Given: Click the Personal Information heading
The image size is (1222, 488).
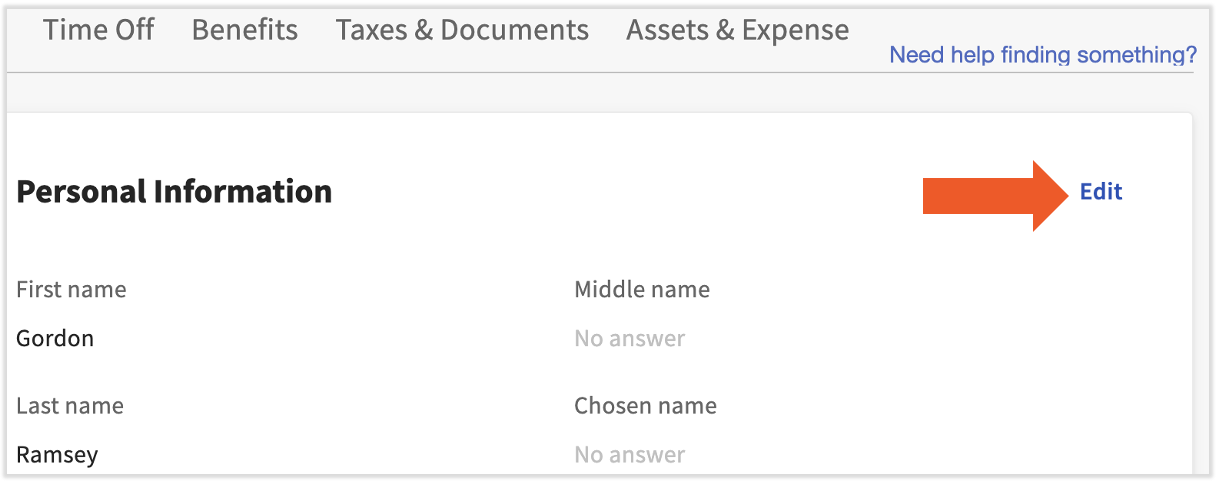Looking at the screenshot, I should [x=174, y=192].
